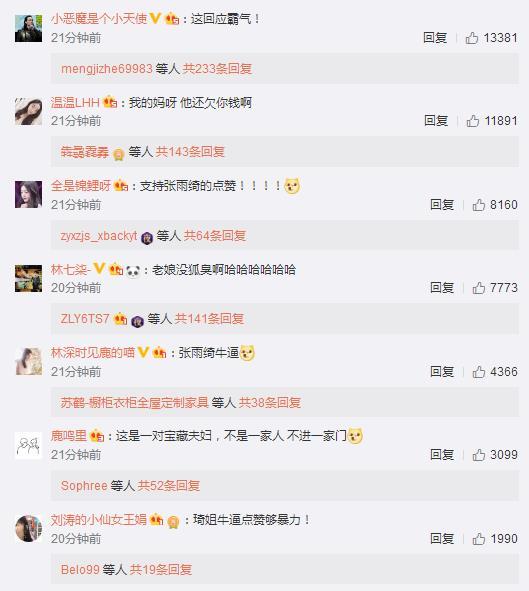Show all 共64条回复 replies
Viewport: 529px width, 591px height.
tap(215, 236)
